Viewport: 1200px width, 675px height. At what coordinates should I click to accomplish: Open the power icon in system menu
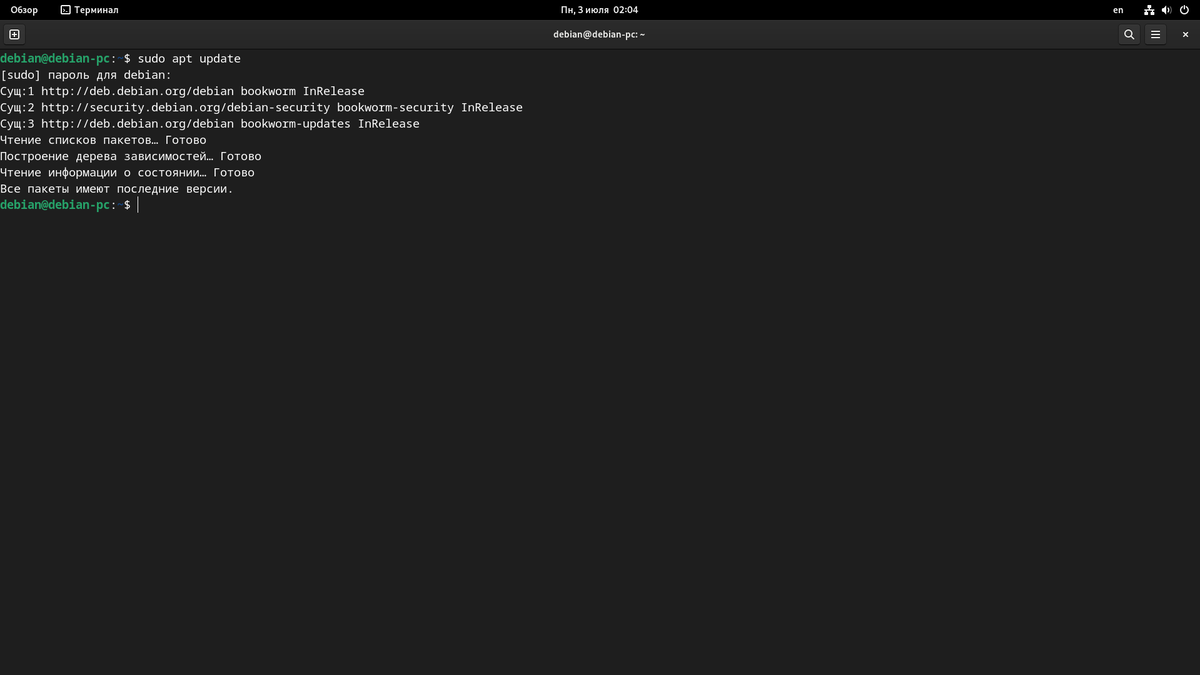click(x=1184, y=10)
